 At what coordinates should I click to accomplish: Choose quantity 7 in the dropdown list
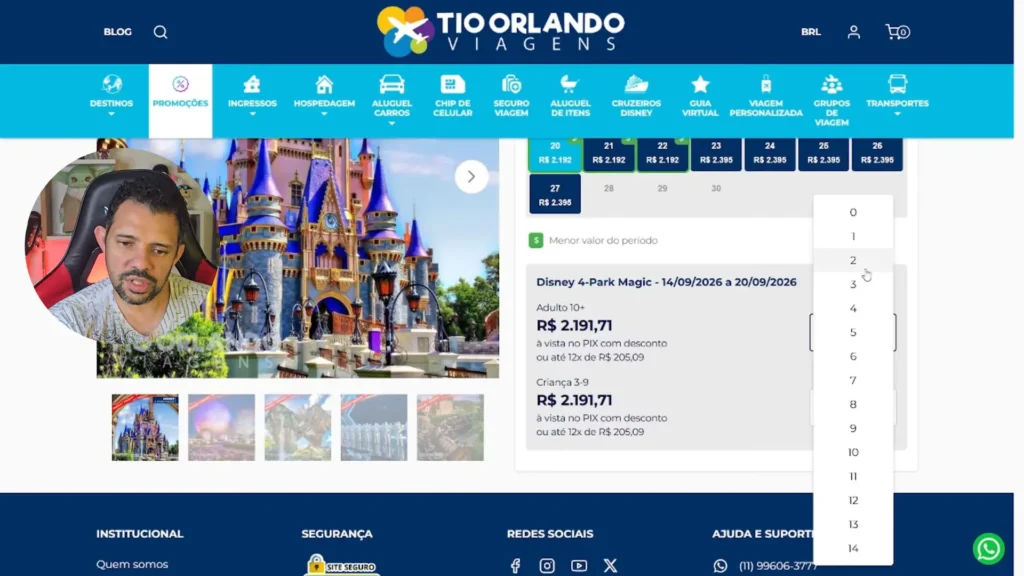853,381
